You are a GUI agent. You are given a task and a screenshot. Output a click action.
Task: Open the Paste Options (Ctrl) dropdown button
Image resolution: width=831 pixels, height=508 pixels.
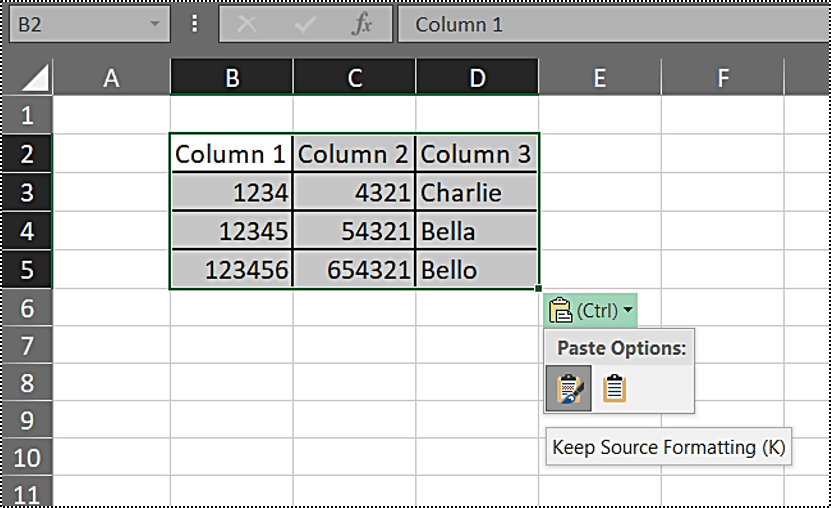591,311
